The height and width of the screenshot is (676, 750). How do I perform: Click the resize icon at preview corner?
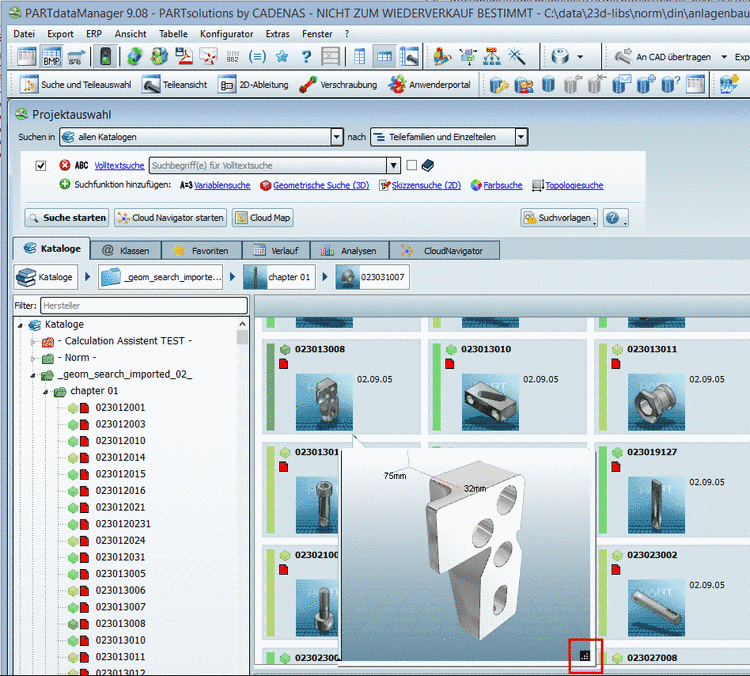click(585, 656)
